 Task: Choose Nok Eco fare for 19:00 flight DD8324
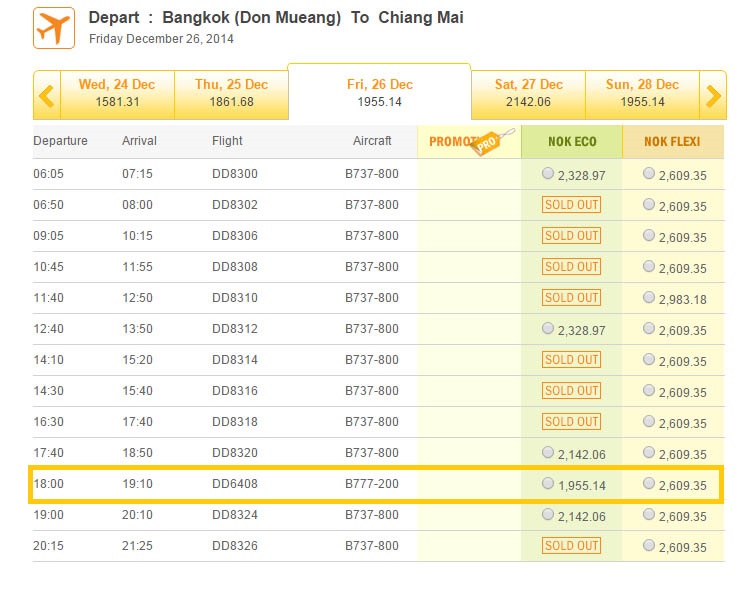(547, 515)
